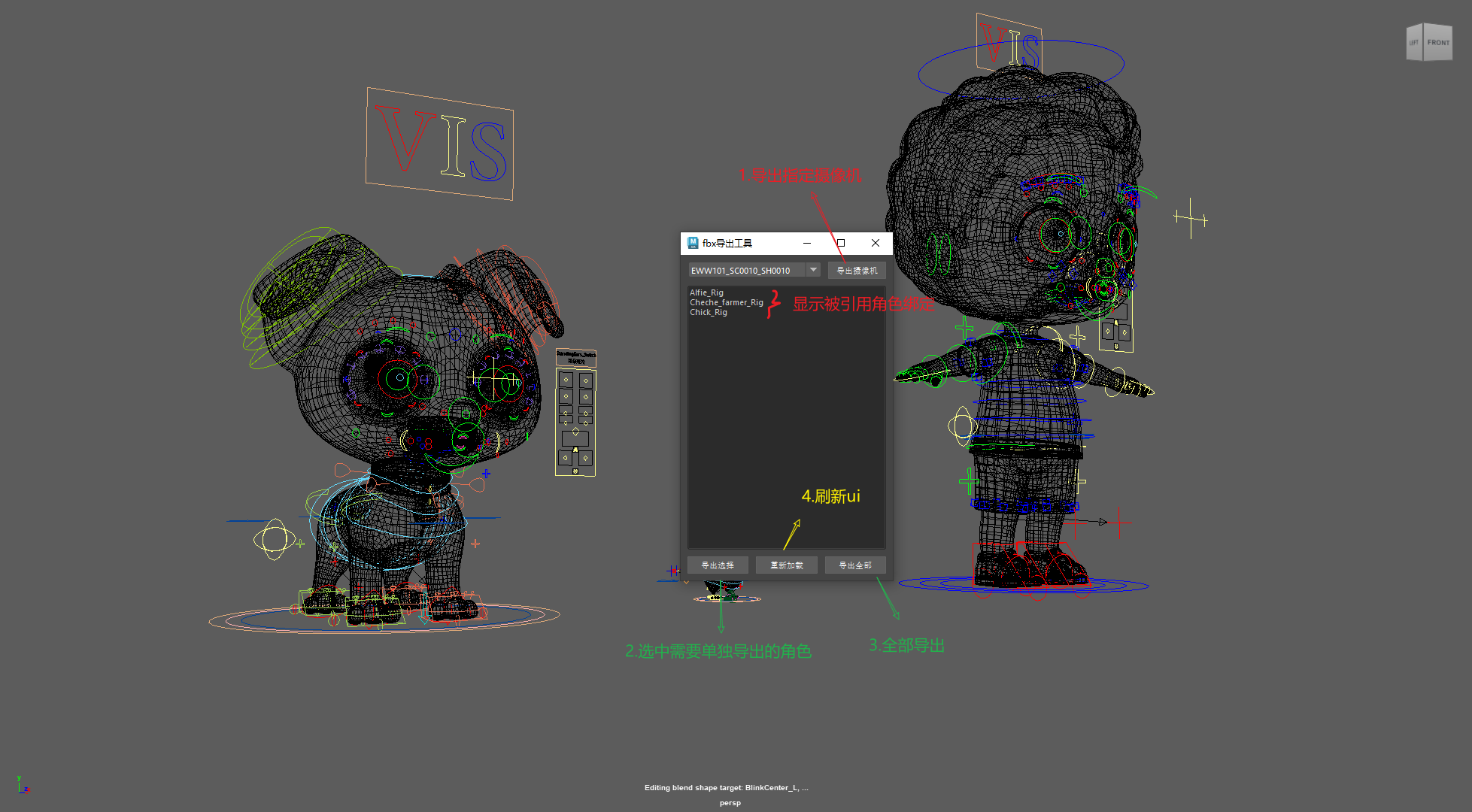Open the EWW101_SC0010_SH0010 camera dropdown

pyautogui.click(x=754, y=271)
